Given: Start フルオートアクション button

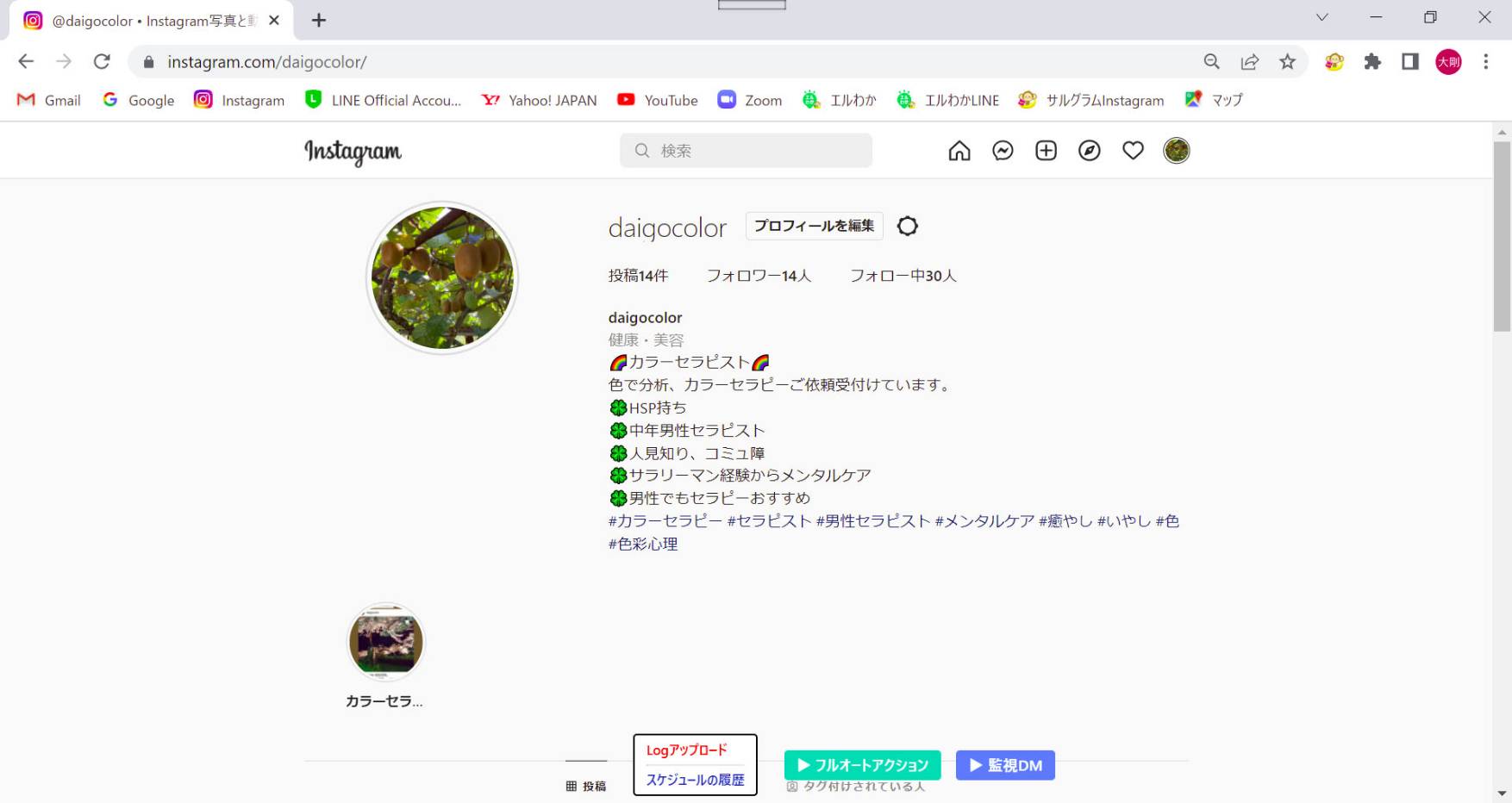Looking at the screenshot, I should (863, 765).
